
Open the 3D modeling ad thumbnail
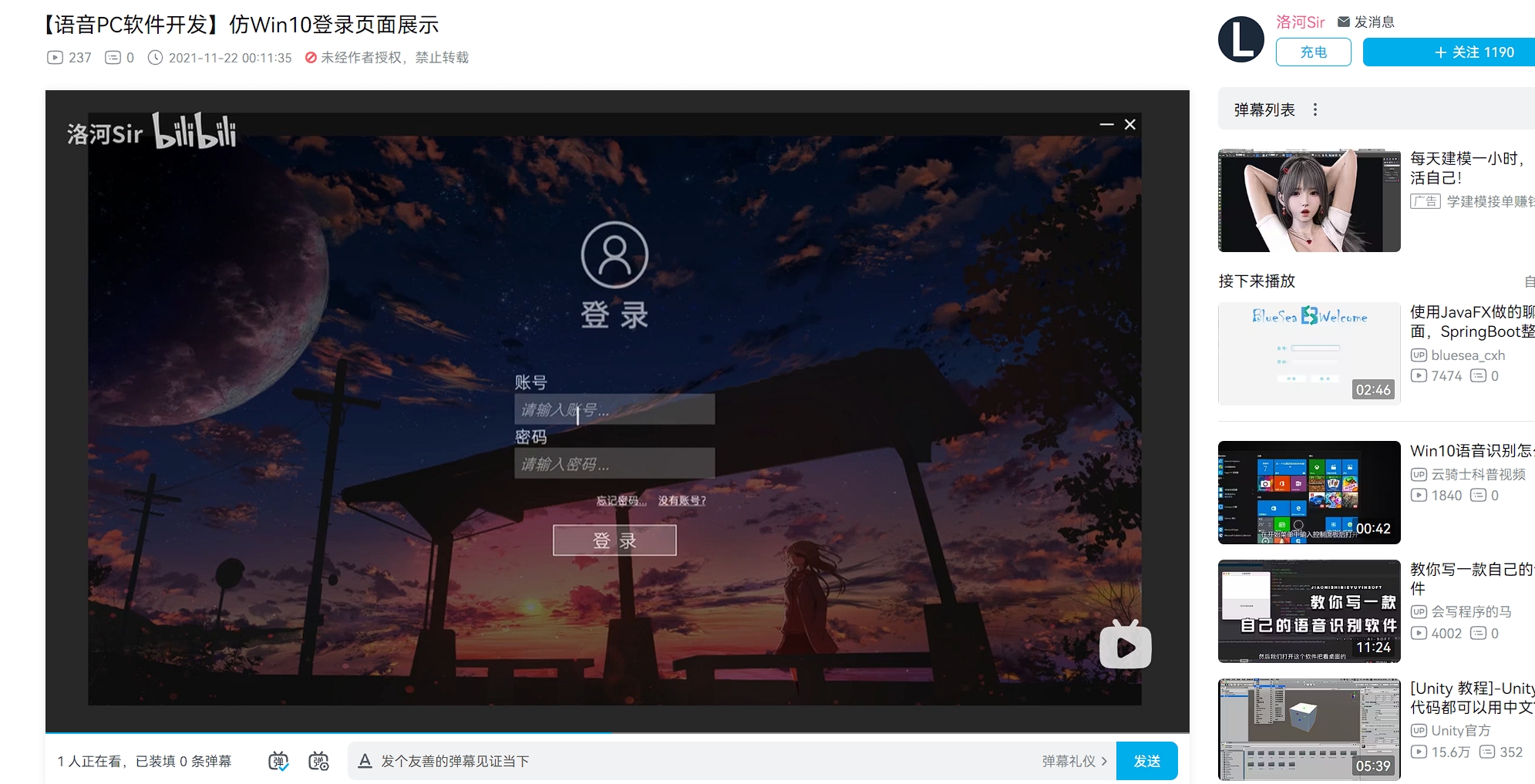(1309, 200)
